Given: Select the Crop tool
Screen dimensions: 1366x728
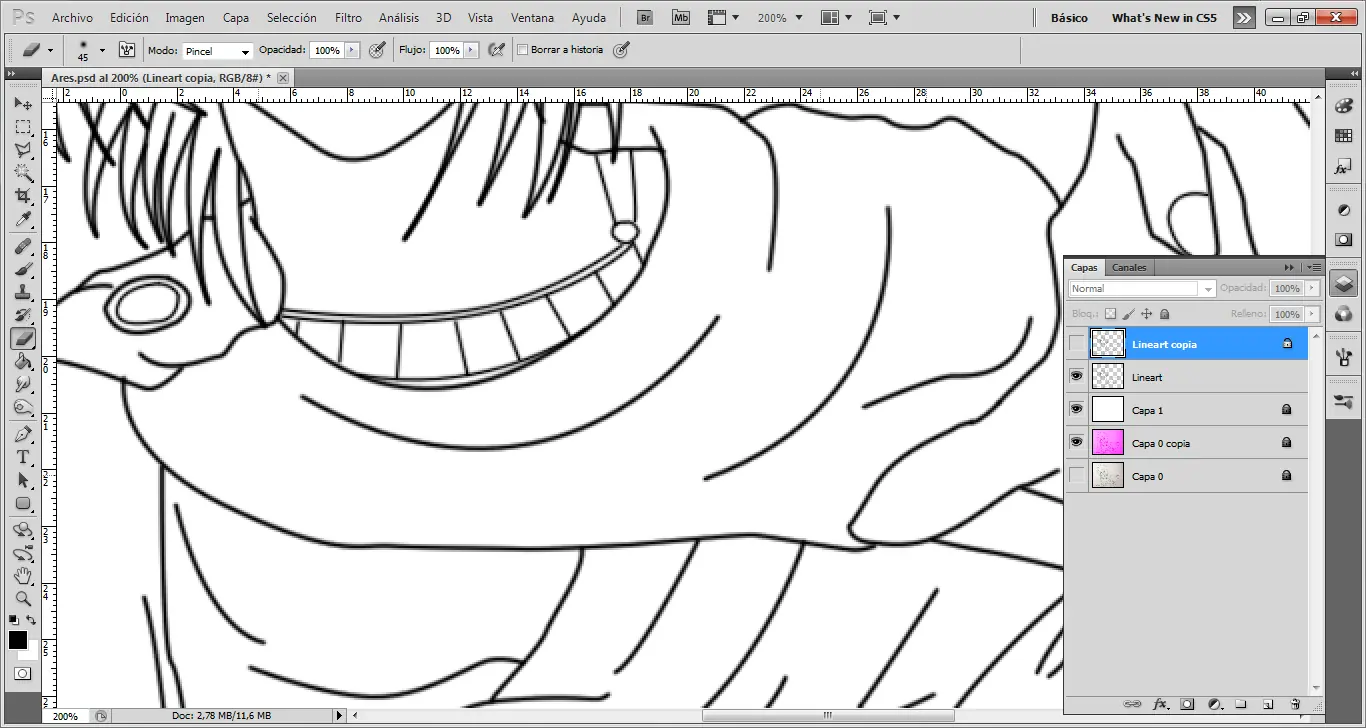Looking at the screenshot, I should 23,196.
